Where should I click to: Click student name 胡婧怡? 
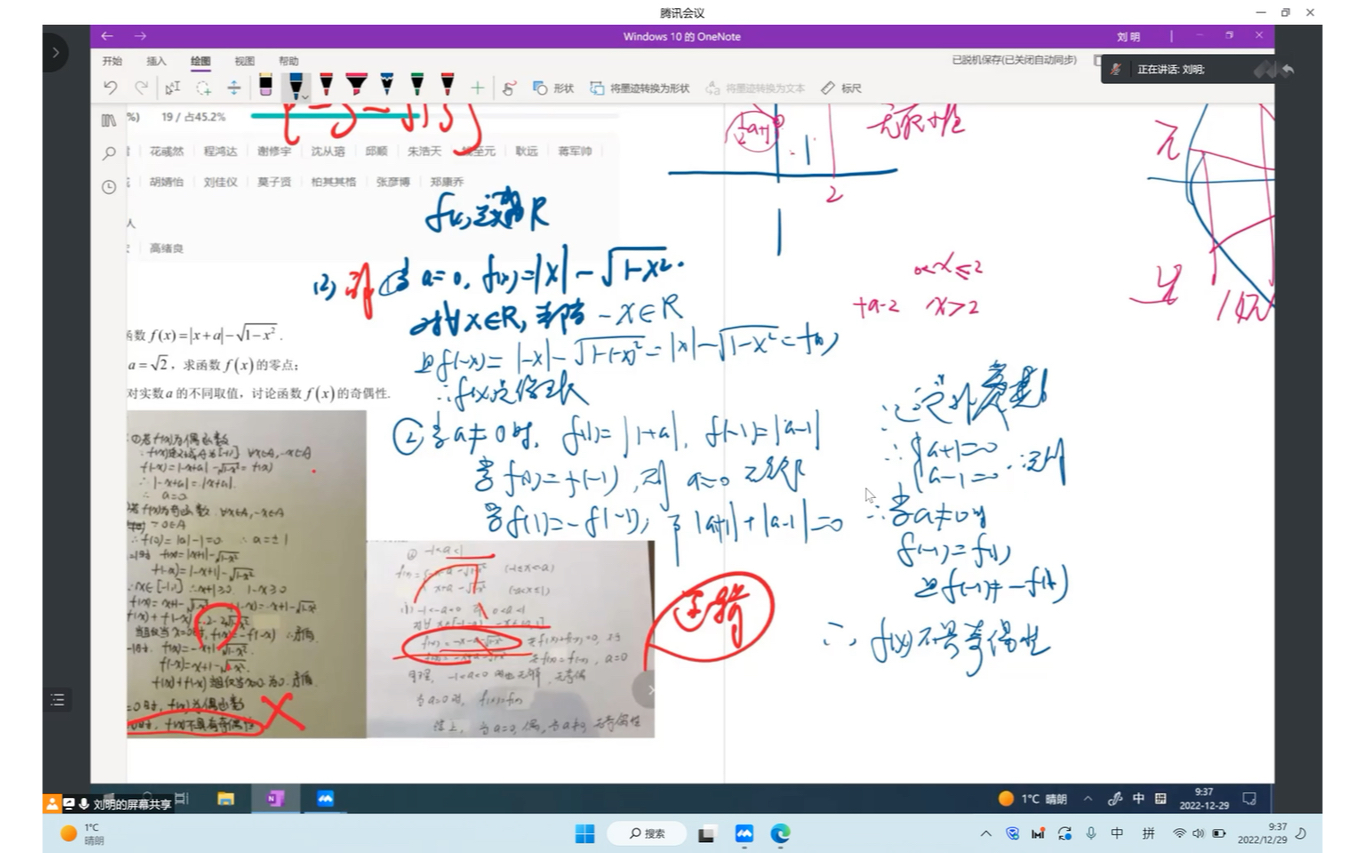pyautogui.click(x=167, y=182)
